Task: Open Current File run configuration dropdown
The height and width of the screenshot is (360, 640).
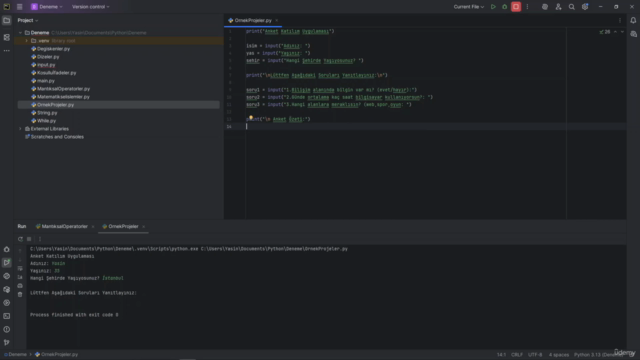Action: point(469,7)
